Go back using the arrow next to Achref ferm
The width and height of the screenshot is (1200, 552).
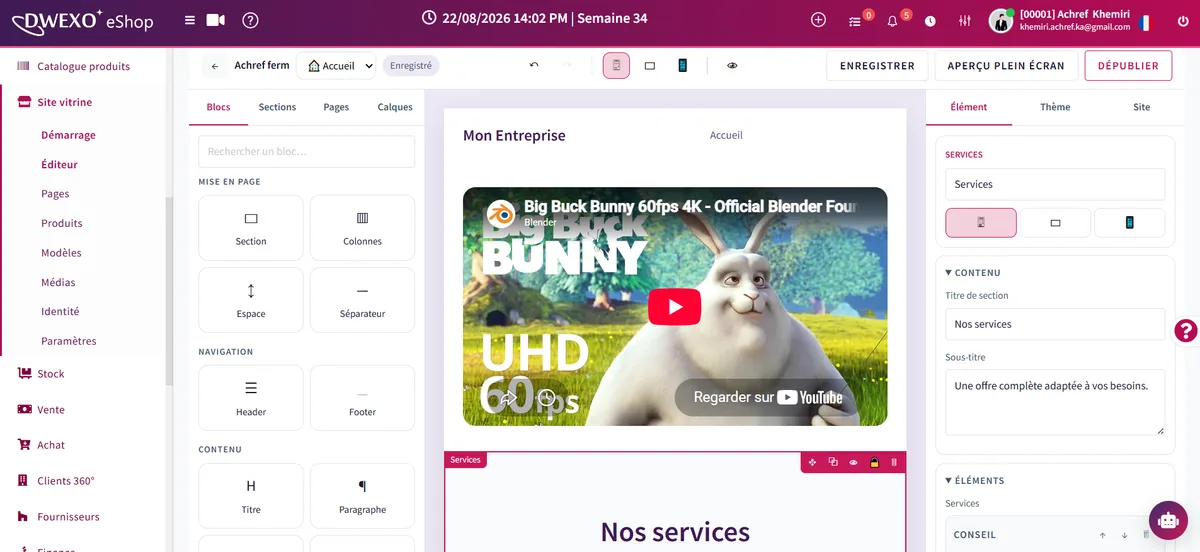coord(215,66)
